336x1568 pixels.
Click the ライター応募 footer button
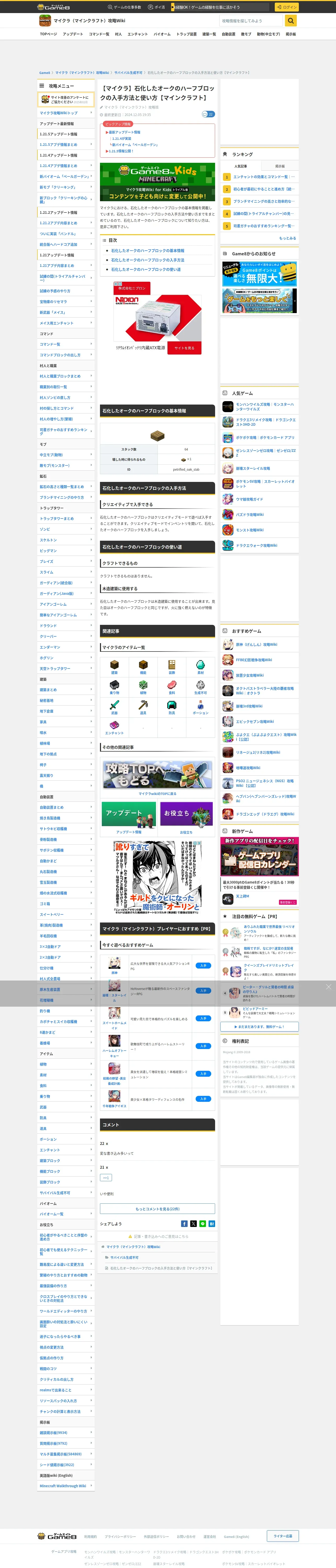pyautogui.click(x=282, y=1536)
